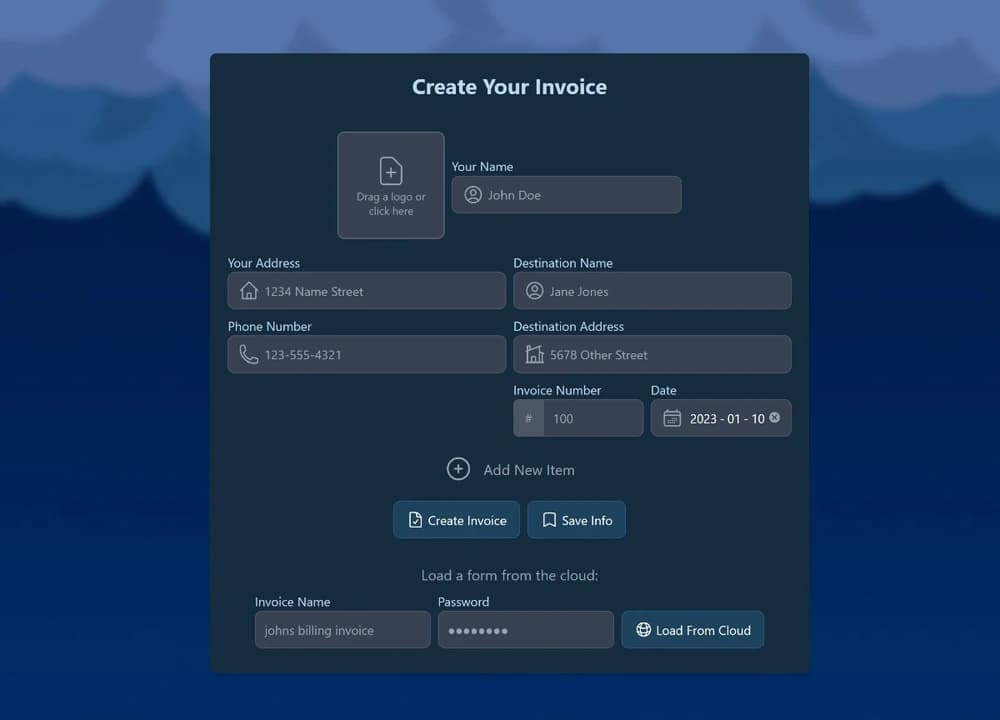Click the 'Invoice Name' field label
This screenshot has height=720, width=1000.
pyautogui.click(x=292, y=602)
